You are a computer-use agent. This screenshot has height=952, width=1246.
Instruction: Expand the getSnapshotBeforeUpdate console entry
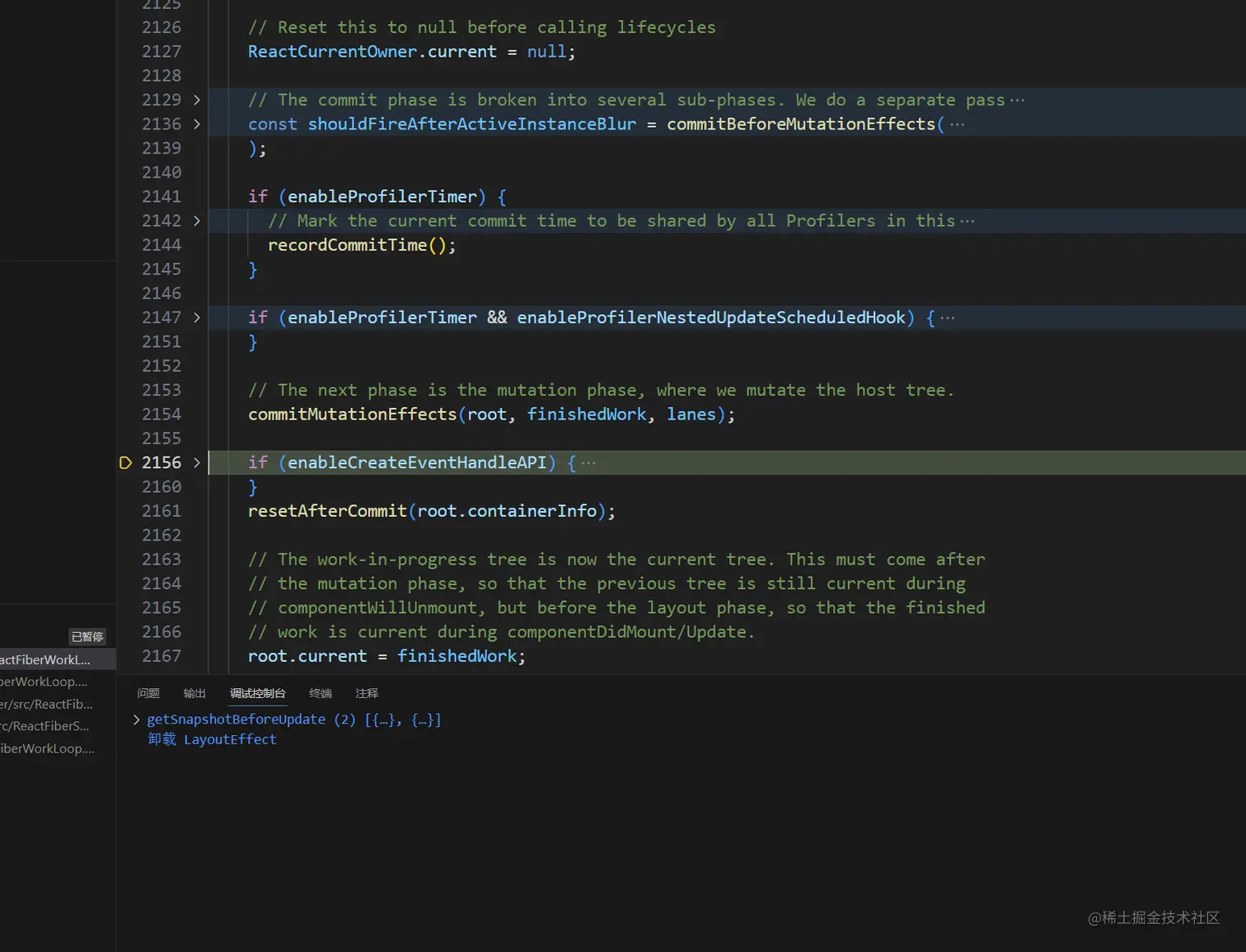(137, 720)
